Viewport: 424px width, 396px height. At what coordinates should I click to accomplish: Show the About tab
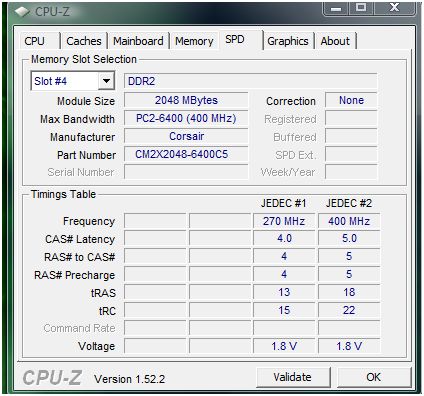pyautogui.click(x=335, y=41)
